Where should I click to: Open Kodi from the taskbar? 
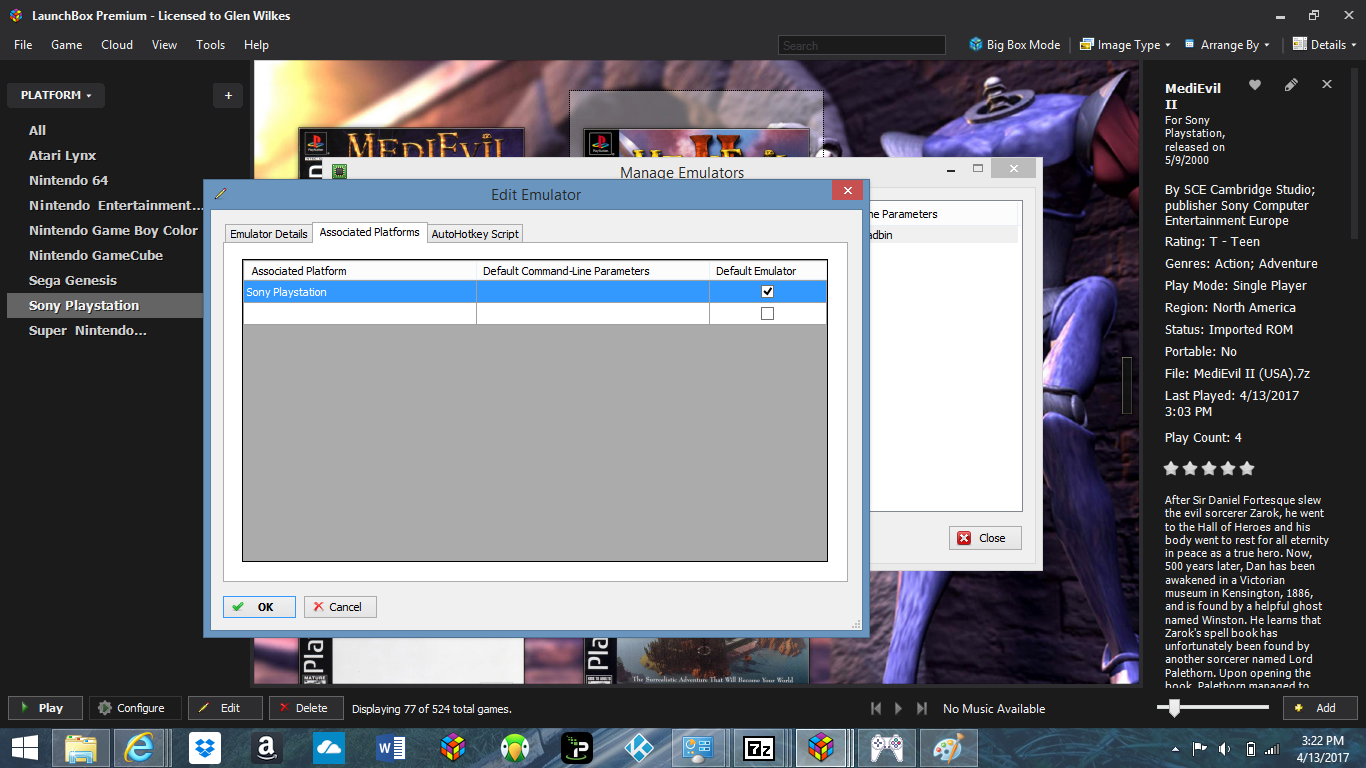638,747
